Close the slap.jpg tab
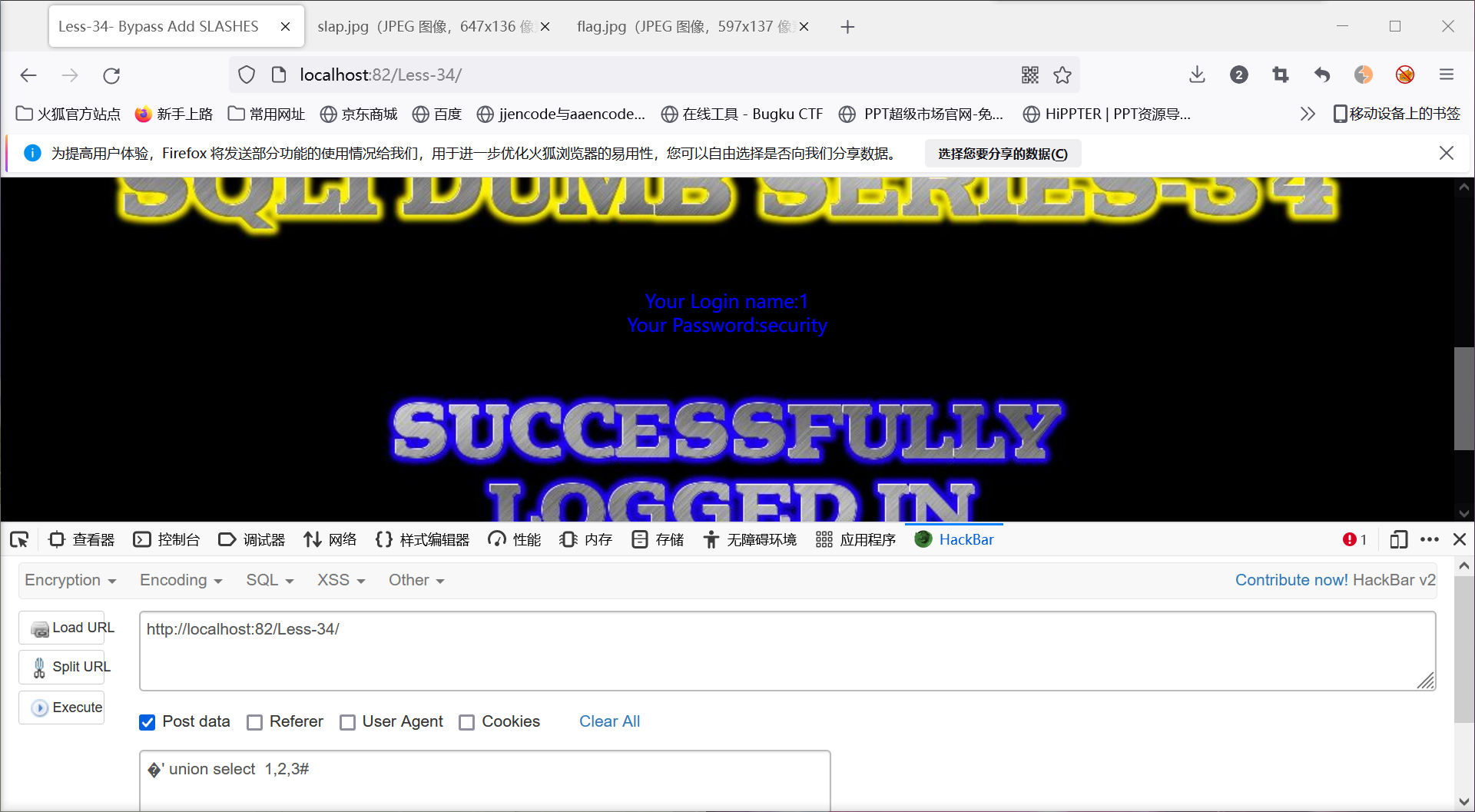 pos(545,27)
